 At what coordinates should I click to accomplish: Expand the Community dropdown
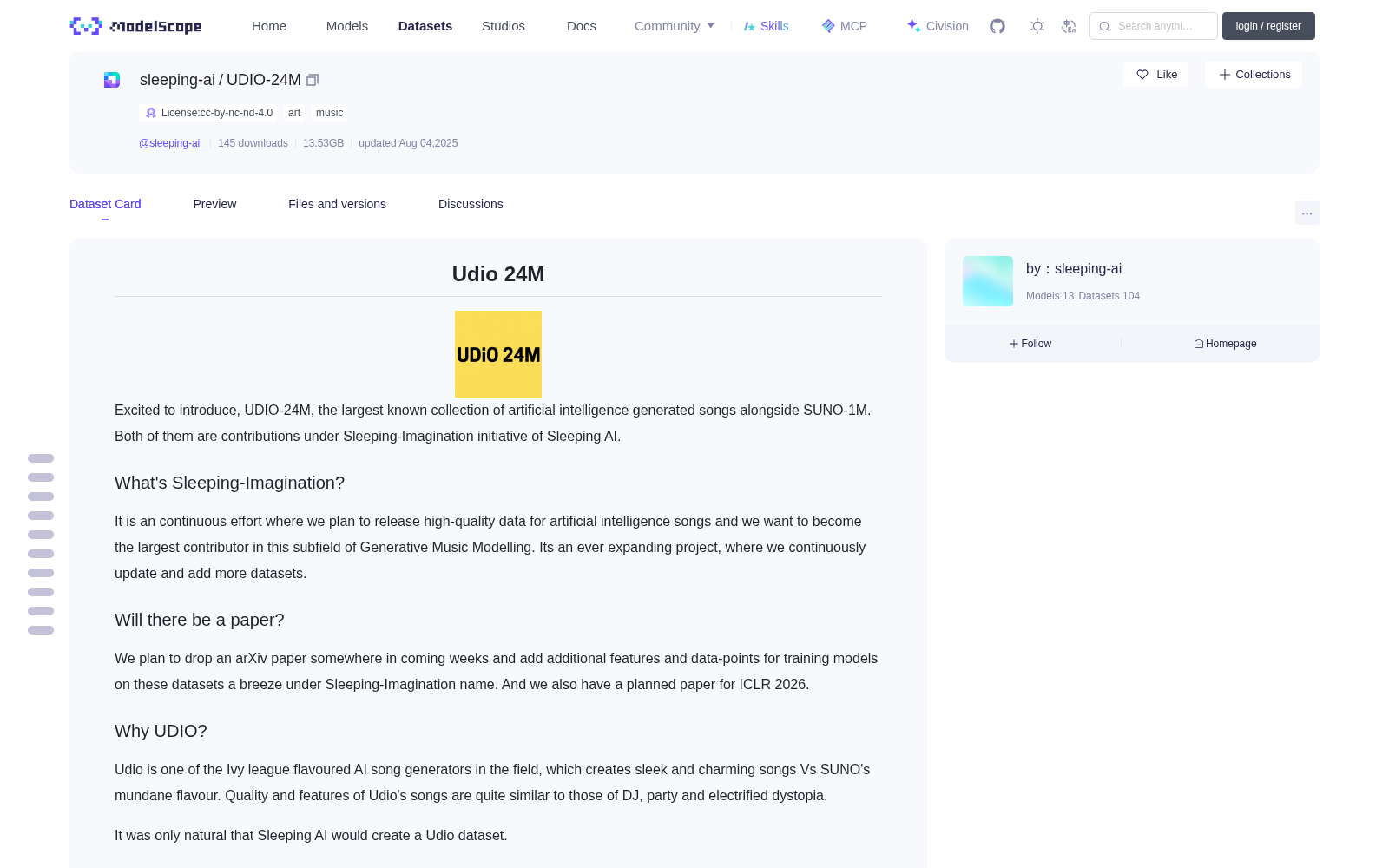point(675,26)
